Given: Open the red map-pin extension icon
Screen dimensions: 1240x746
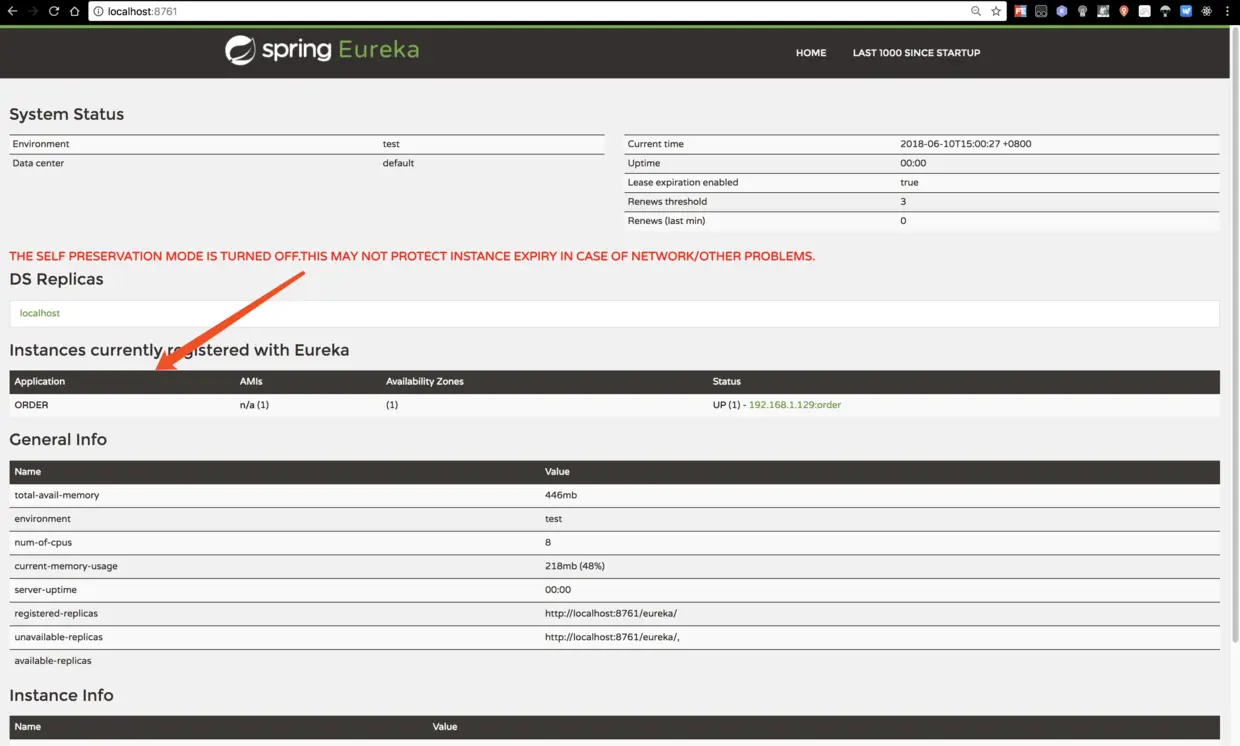Looking at the screenshot, I should [x=1124, y=11].
